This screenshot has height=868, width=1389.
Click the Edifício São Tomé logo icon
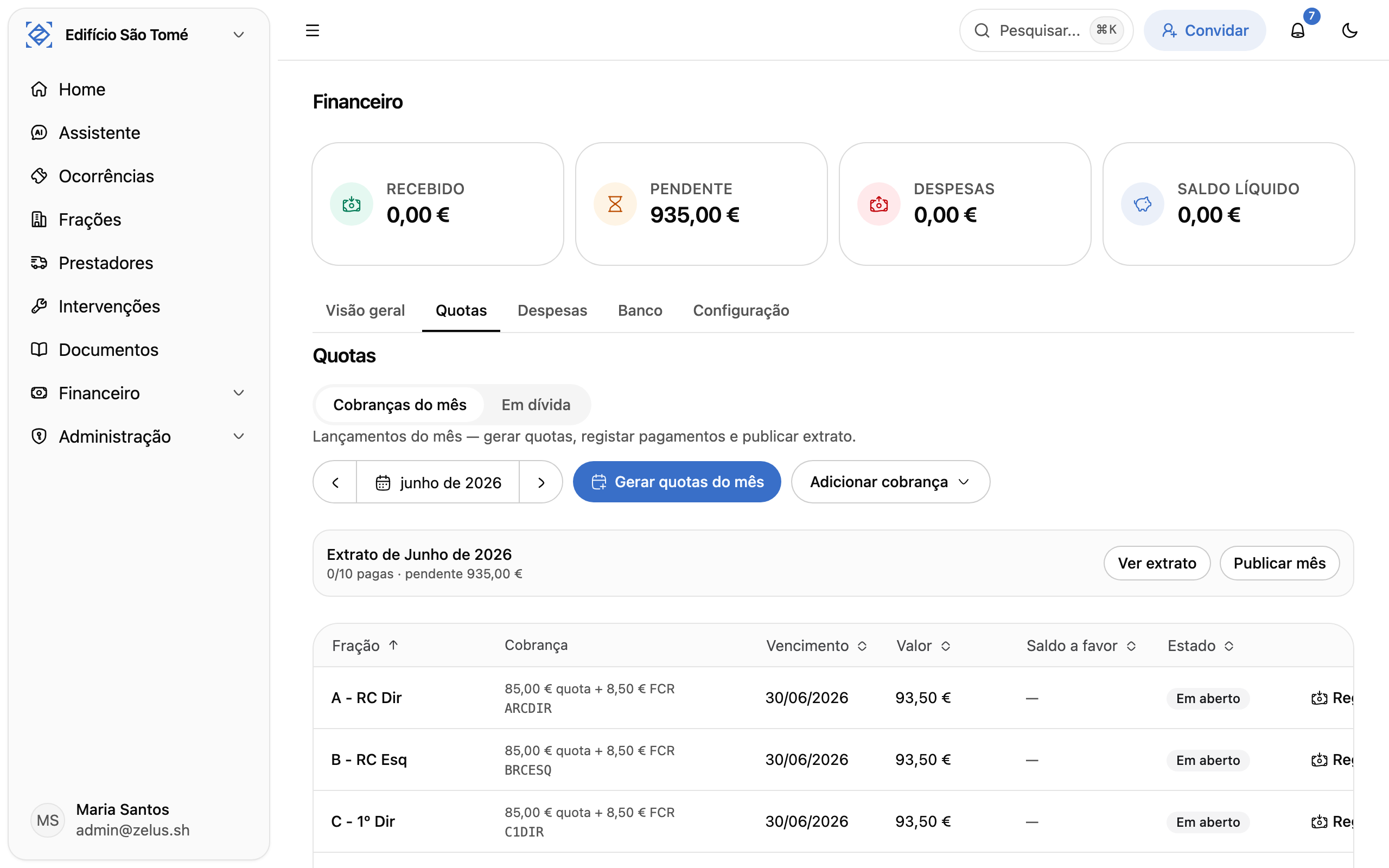(39, 34)
